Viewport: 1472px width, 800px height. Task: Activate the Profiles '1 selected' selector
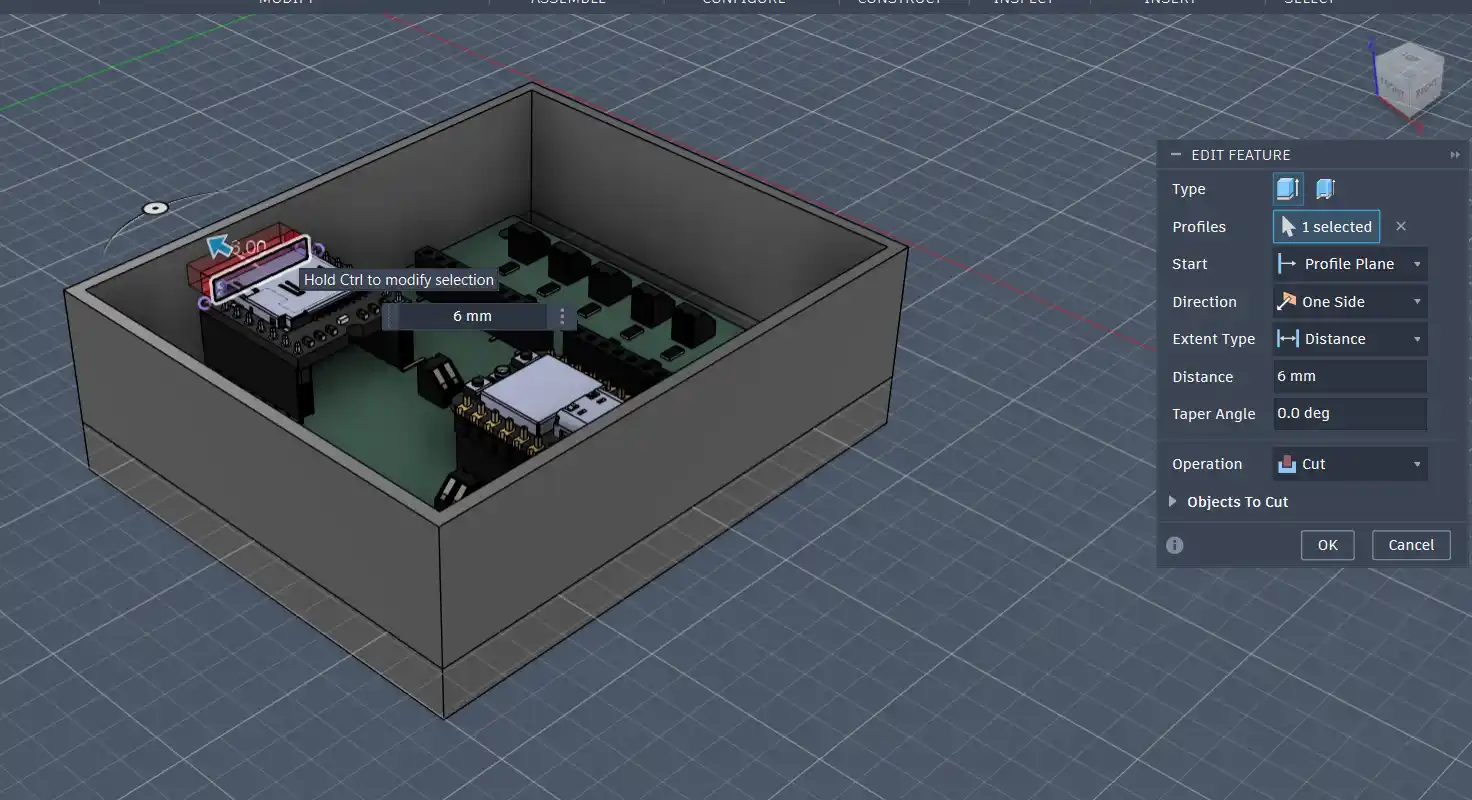1326,227
